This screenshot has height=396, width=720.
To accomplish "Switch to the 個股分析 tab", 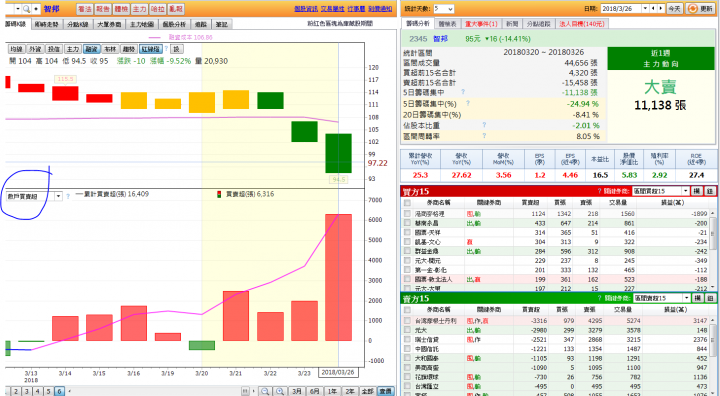I will 174,24.
